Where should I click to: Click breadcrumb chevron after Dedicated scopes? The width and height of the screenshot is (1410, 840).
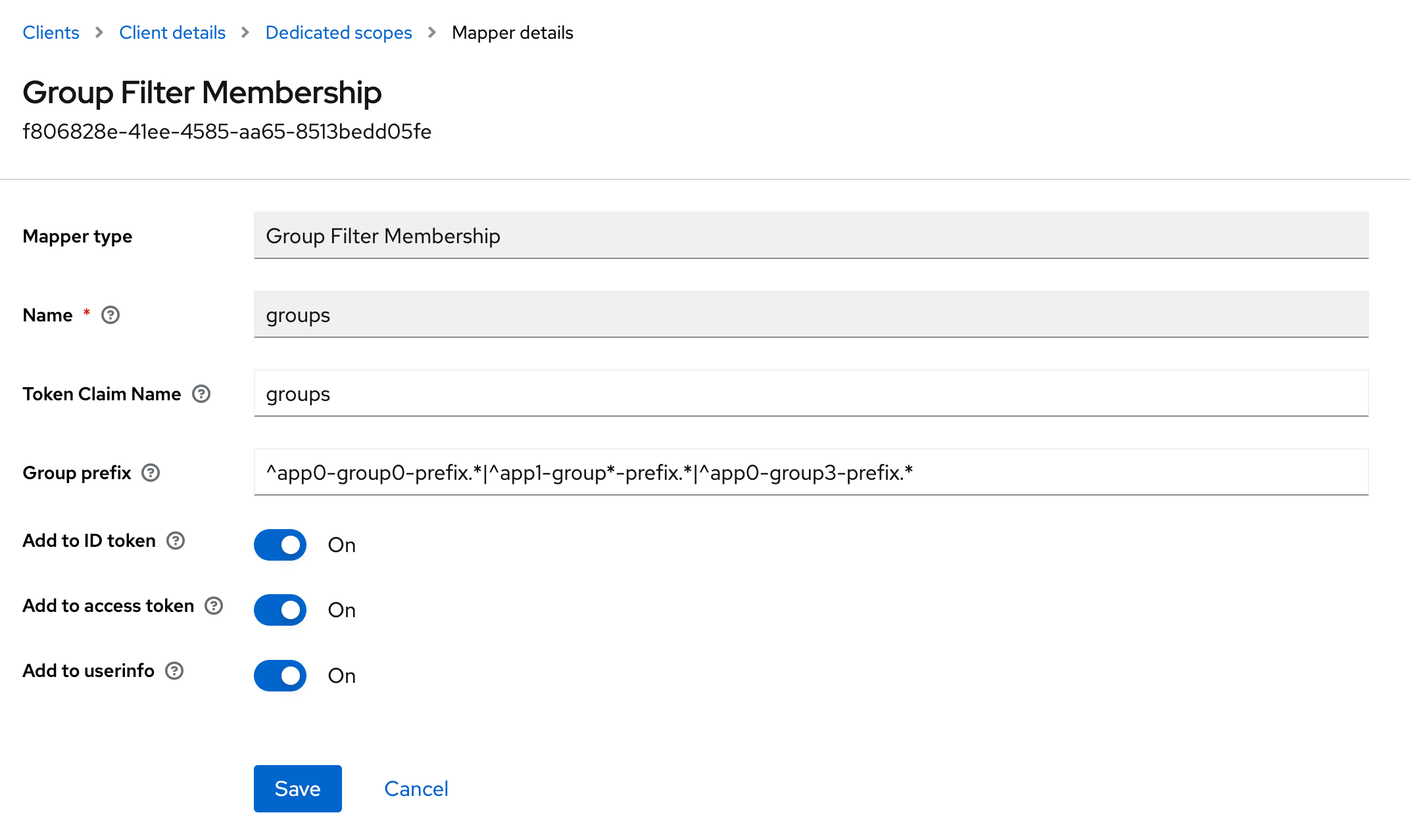point(432,33)
